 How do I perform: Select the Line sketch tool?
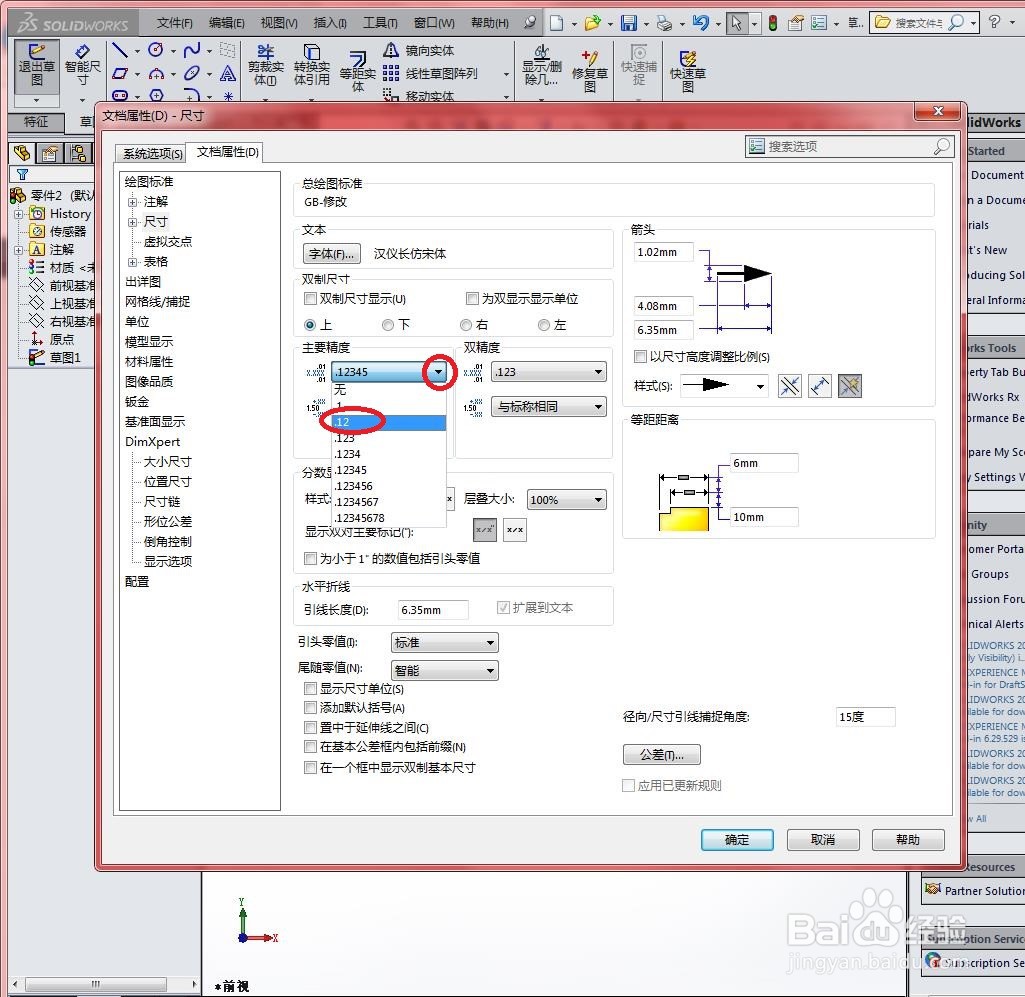pyautogui.click(x=120, y=50)
